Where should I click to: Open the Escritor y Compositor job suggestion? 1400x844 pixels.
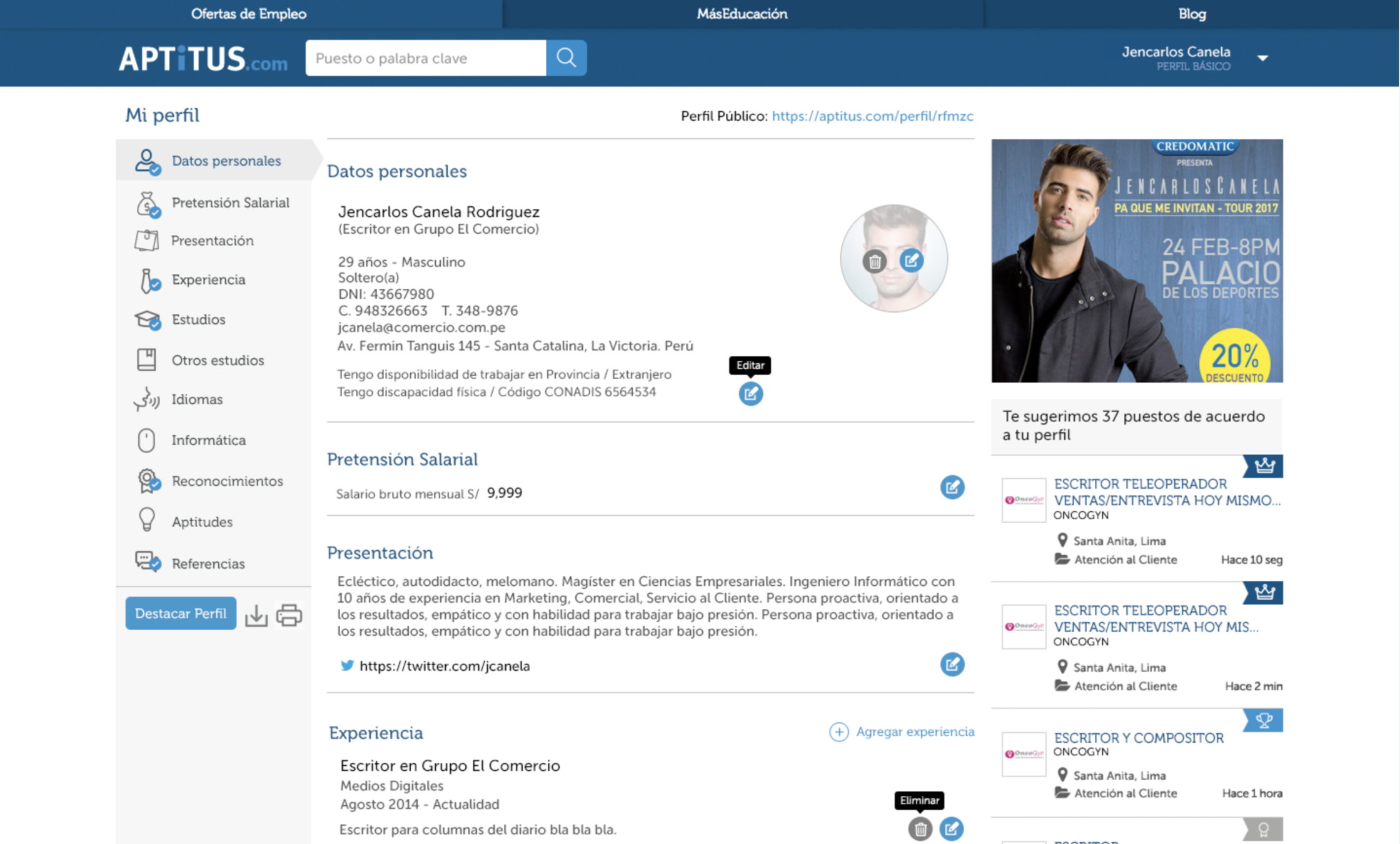1138,738
